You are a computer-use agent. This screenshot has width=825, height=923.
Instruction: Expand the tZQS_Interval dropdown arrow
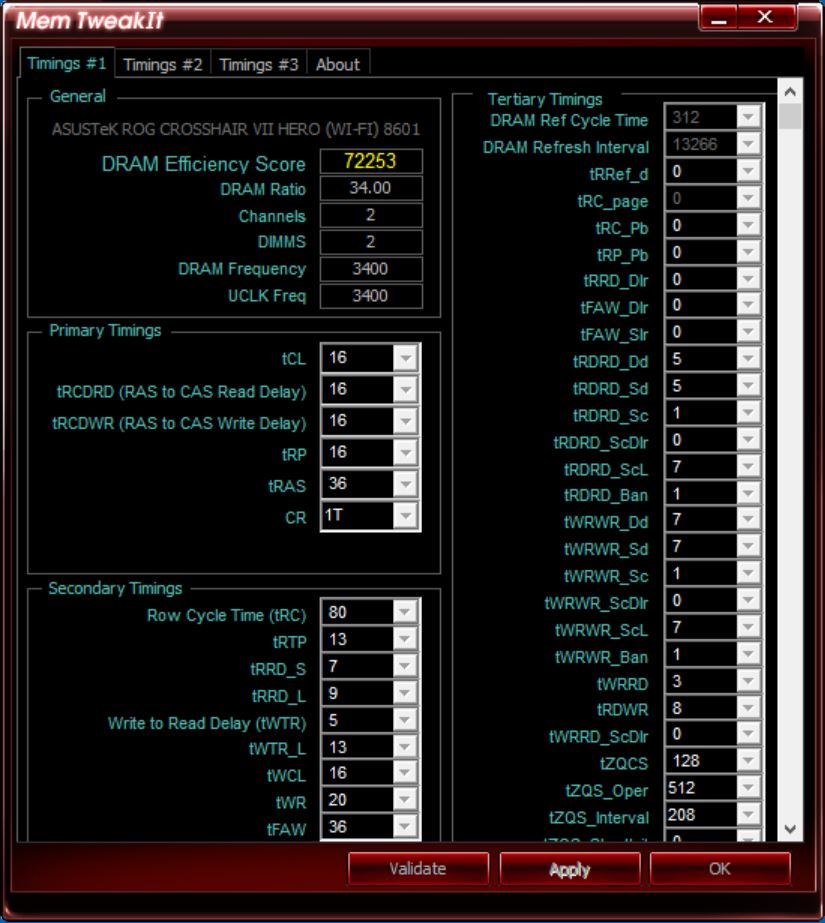(x=749, y=815)
